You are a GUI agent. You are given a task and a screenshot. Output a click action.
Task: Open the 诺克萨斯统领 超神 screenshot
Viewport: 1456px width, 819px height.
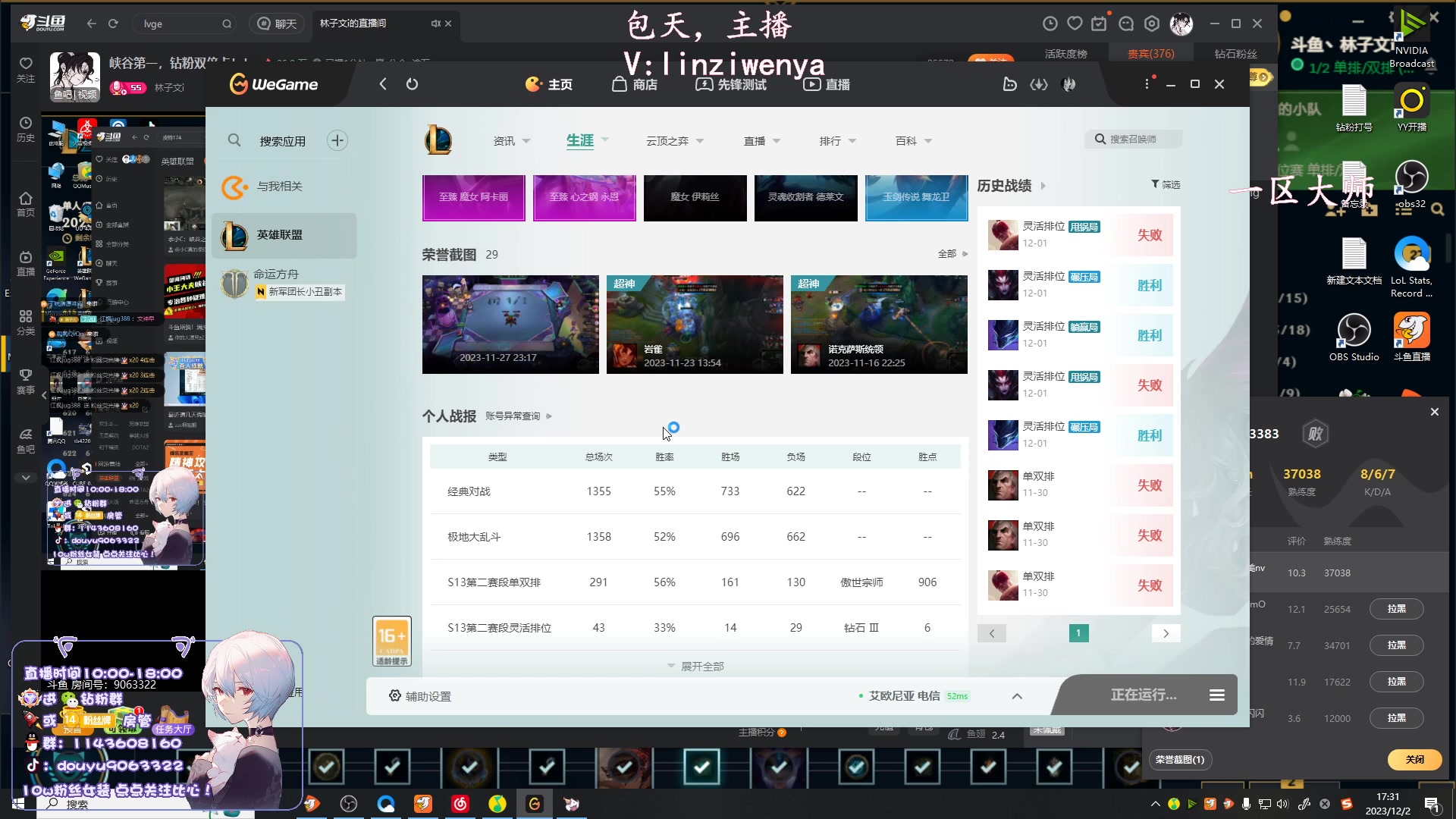point(879,325)
